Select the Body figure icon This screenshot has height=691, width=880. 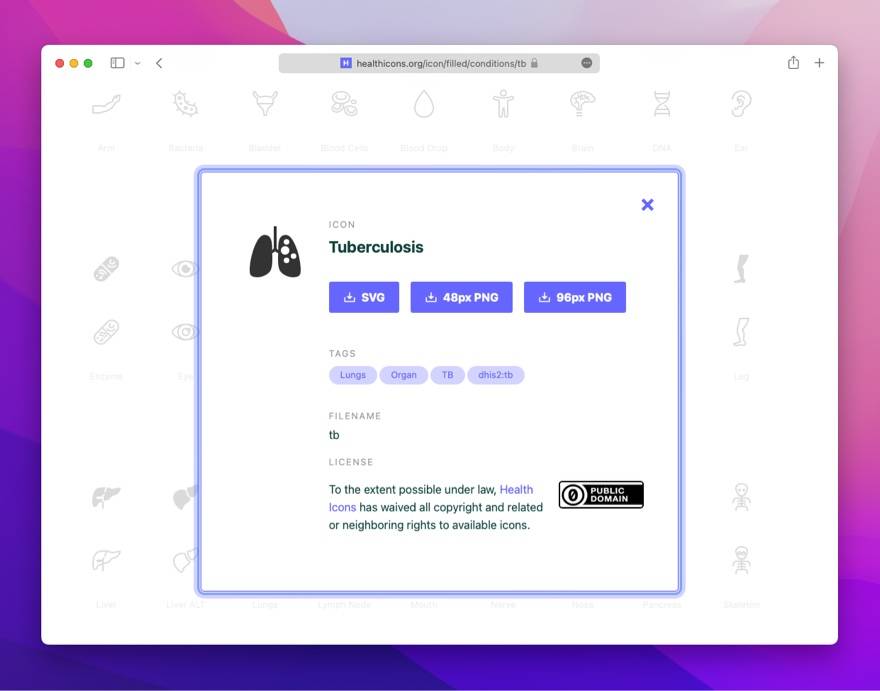coord(503,104)
